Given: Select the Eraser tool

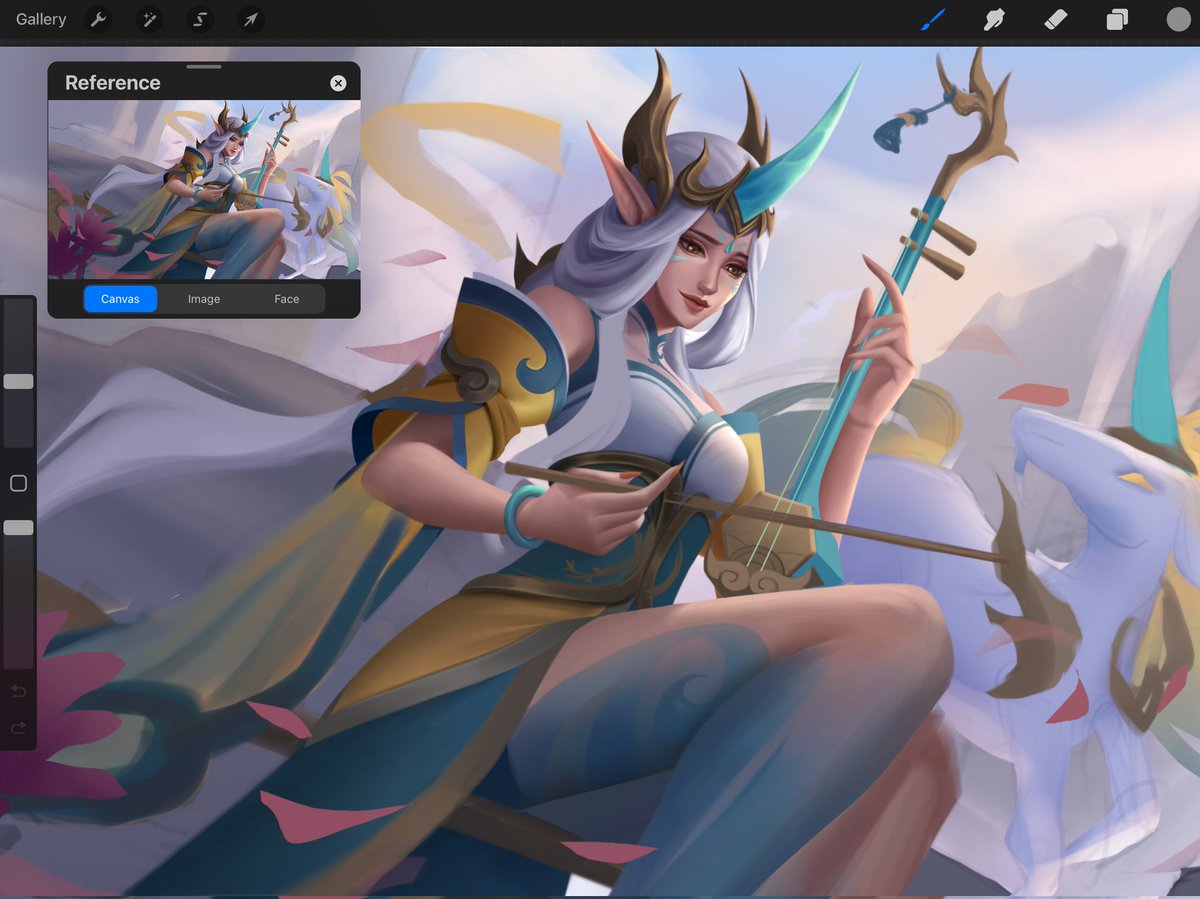Looking at the screenshot, I should point(1056,19).
